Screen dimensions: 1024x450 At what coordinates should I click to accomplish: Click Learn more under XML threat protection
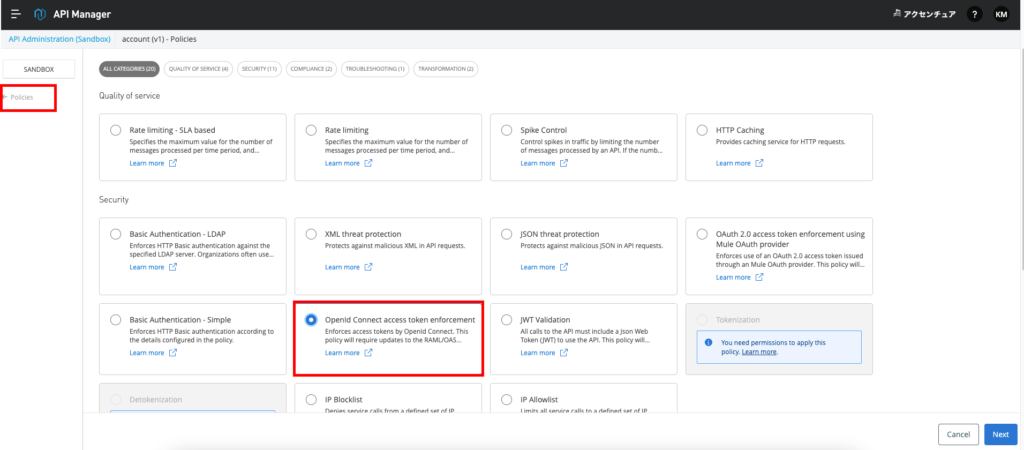(340, 267)
